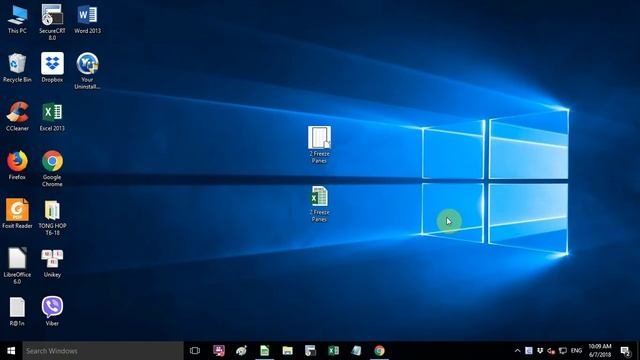Select the Google Chrome desktop shortcut
This screenshot has height=360, width=640.
(52, 169)
